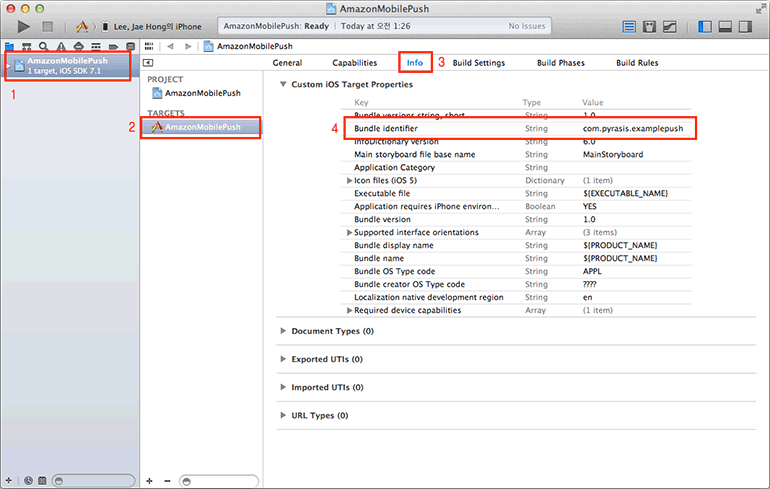Open the Version editor
Viewport: 770px width, 489px height.
pos(671,25)
